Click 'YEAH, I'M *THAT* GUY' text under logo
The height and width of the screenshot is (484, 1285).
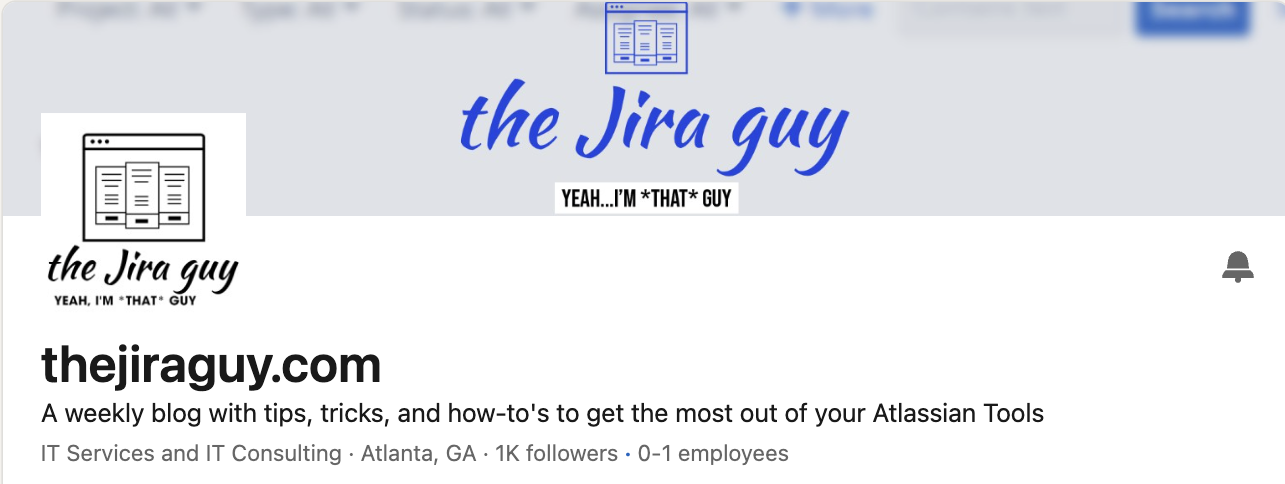tap(125, 300)
